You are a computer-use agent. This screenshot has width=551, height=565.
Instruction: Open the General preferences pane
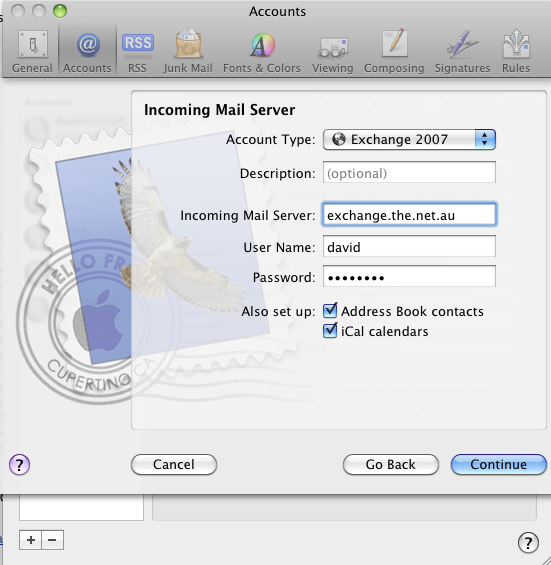click(x=32, y=51)
